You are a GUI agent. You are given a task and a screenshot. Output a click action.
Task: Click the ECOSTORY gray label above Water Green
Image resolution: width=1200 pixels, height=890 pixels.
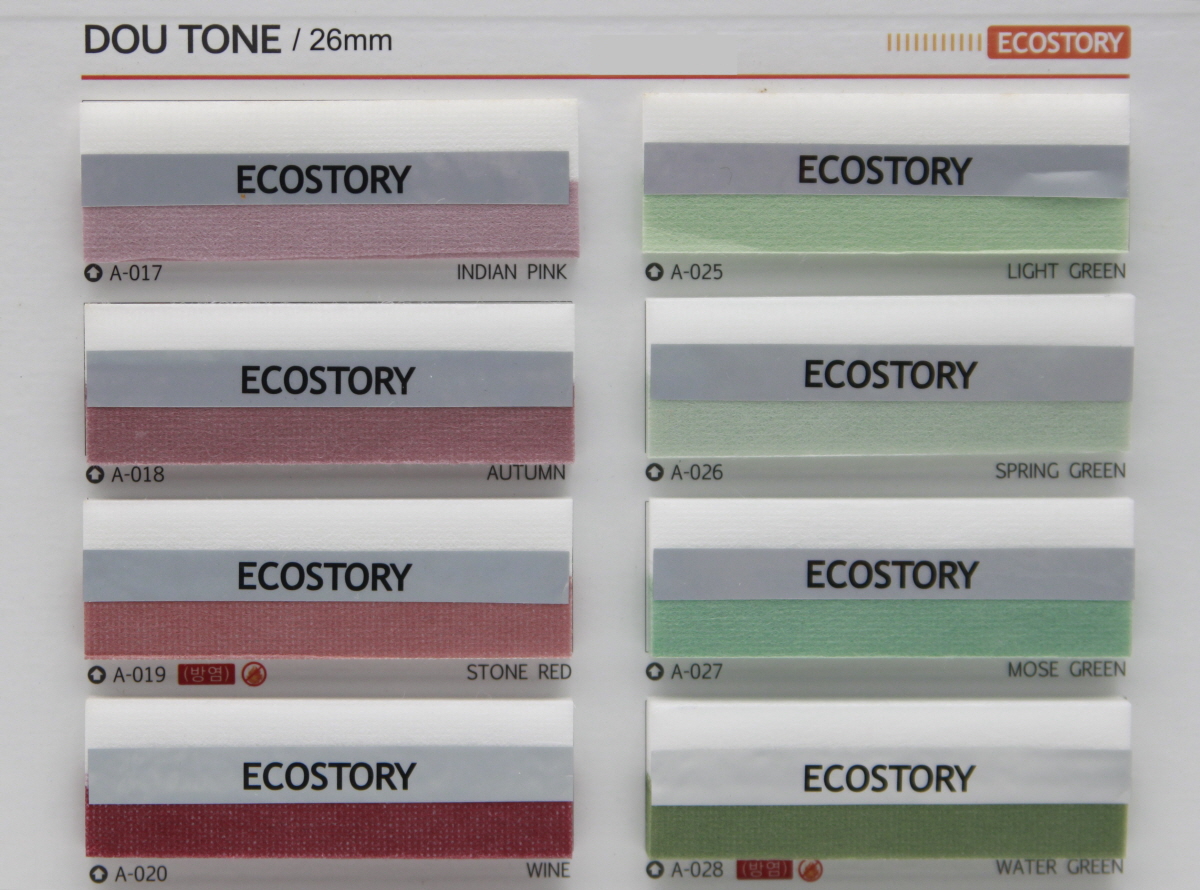890,777
